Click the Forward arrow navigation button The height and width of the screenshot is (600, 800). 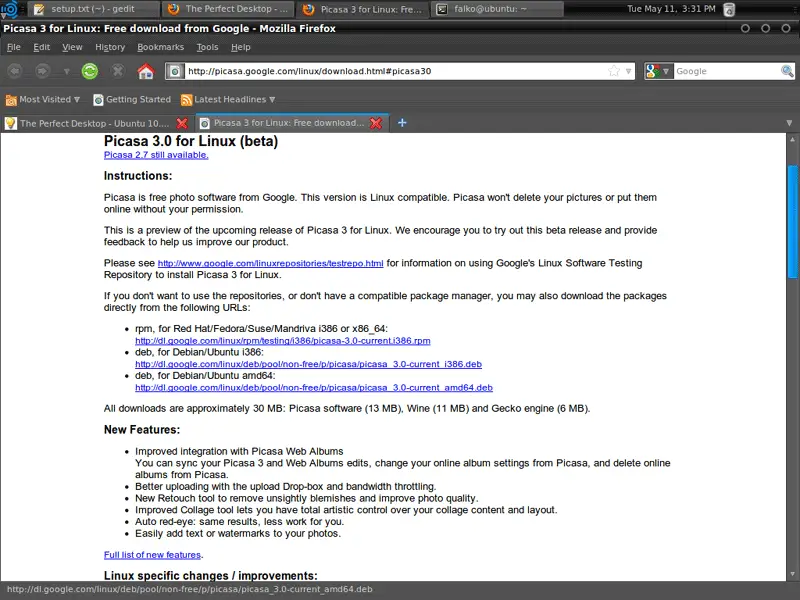tap(42, 71)
